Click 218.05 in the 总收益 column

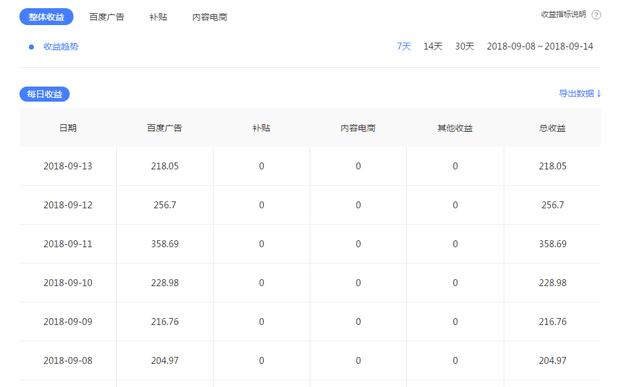[x=553, y=166]
